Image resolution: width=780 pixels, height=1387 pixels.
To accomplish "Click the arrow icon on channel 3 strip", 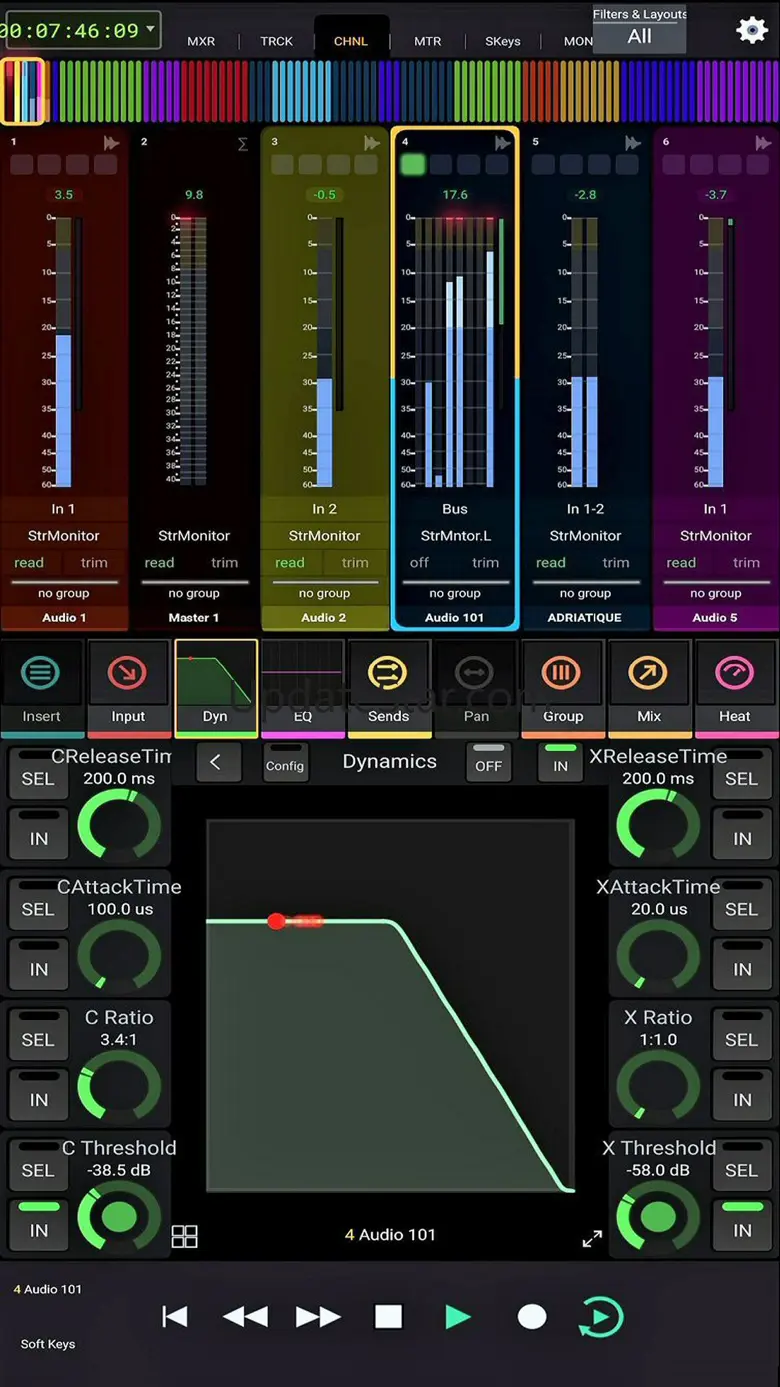I will 372,143.
